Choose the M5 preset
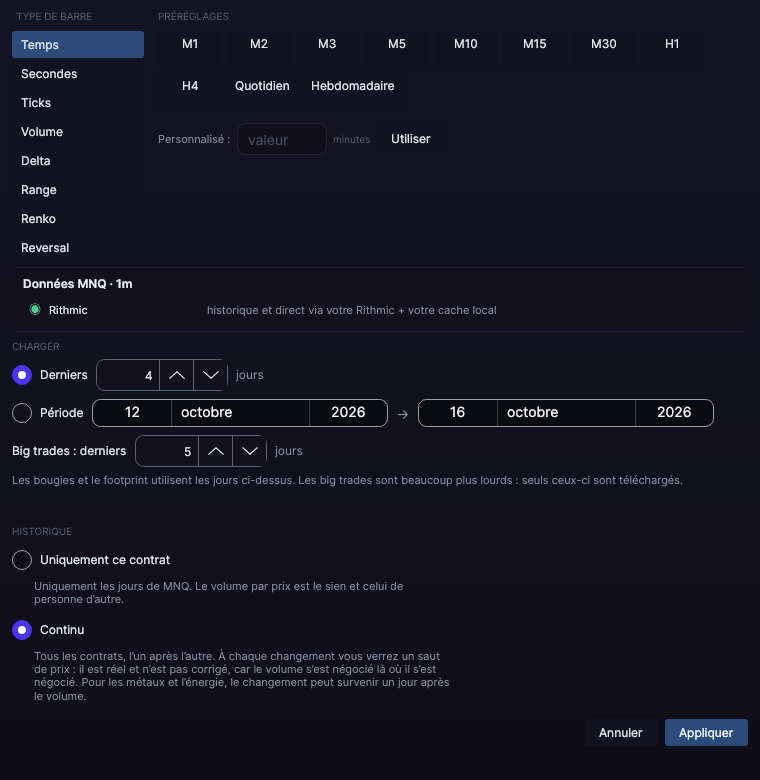760x780 pixels. coord(396,44)
